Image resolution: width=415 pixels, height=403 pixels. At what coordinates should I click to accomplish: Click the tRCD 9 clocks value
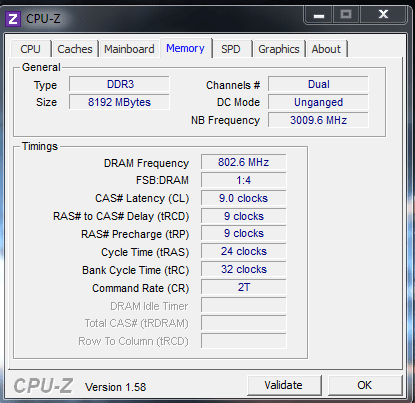(x=244, y=216)
